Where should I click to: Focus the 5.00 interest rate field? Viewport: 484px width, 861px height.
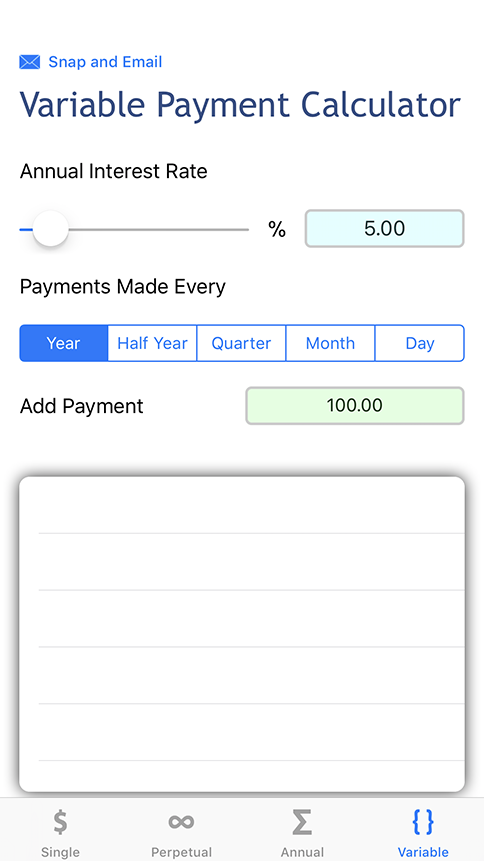[385, 228]
